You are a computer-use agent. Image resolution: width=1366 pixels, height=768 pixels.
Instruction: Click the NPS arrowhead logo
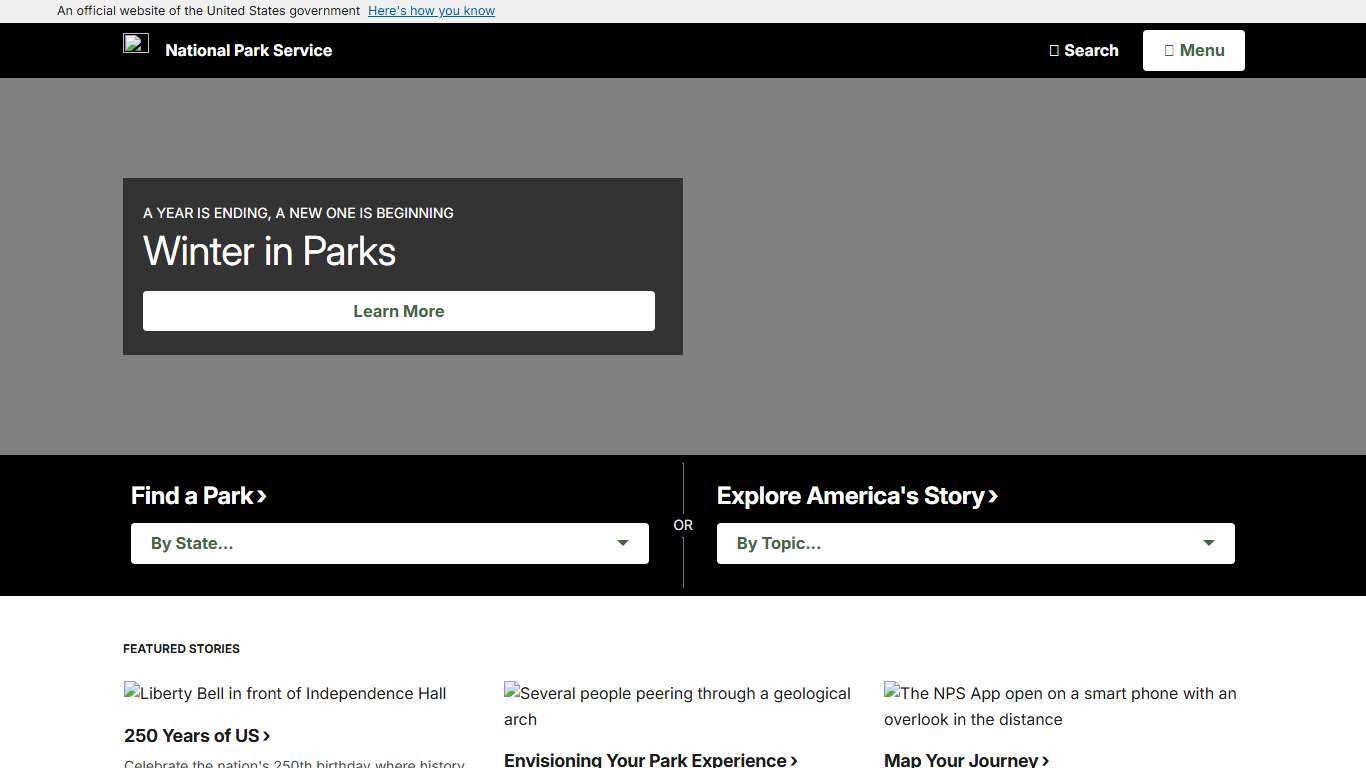click(136, 44)
